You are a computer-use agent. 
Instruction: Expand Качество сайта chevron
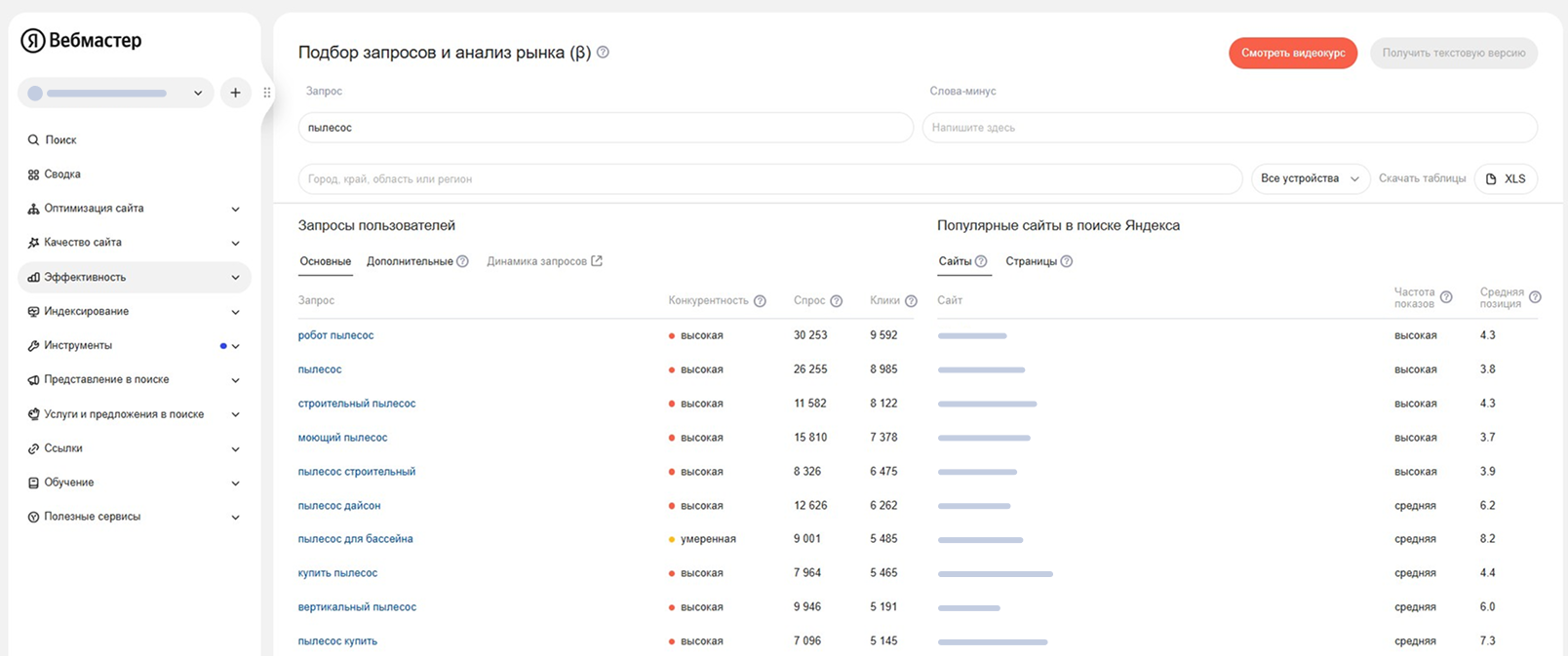tap(235, 244)
